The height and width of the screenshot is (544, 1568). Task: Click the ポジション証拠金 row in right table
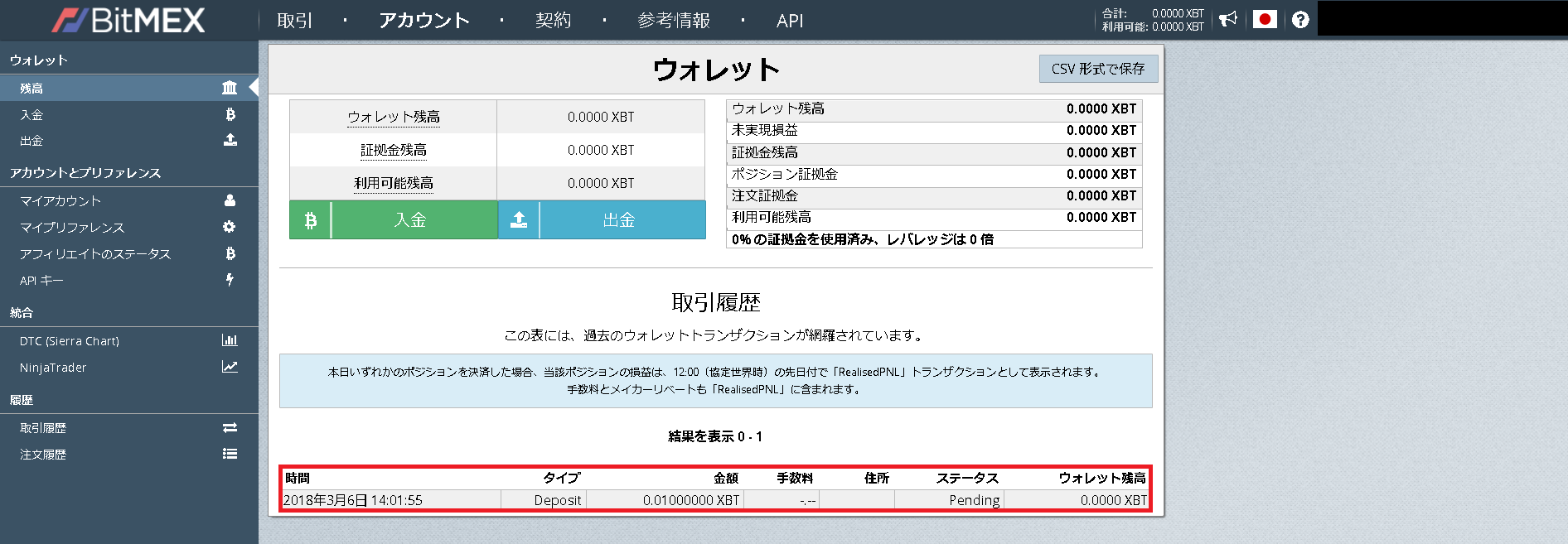pos(934,175)
